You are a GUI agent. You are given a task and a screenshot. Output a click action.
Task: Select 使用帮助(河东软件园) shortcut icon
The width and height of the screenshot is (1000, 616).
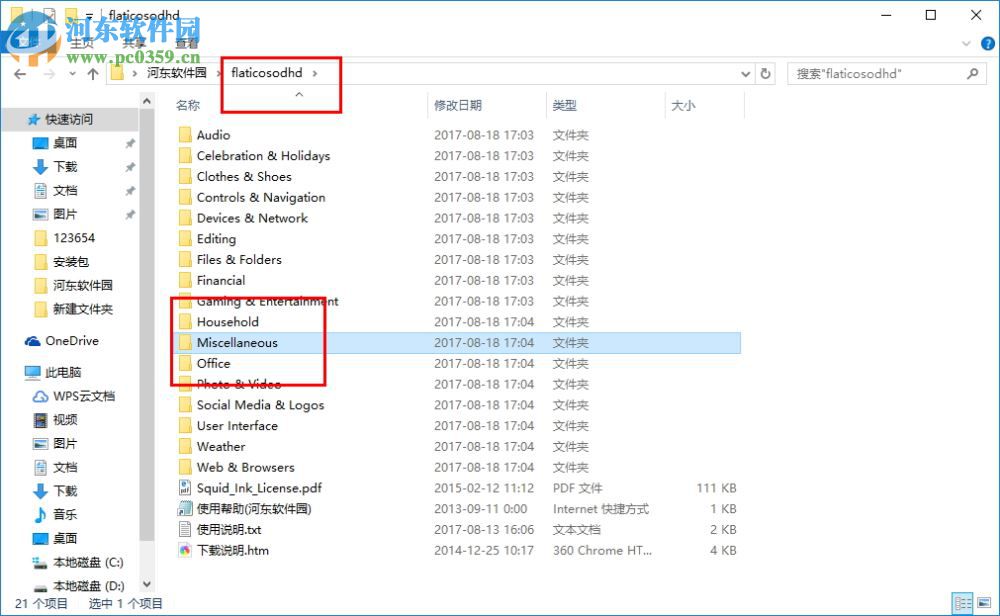185,509
